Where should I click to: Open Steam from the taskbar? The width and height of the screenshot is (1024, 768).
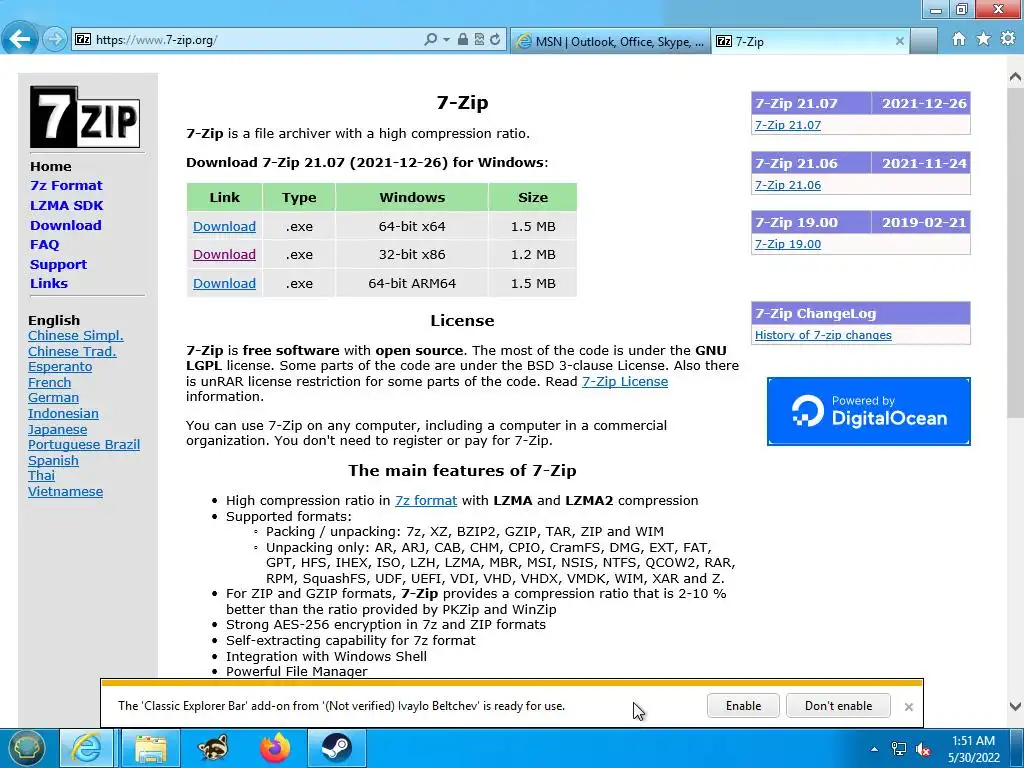coord(336,748)
